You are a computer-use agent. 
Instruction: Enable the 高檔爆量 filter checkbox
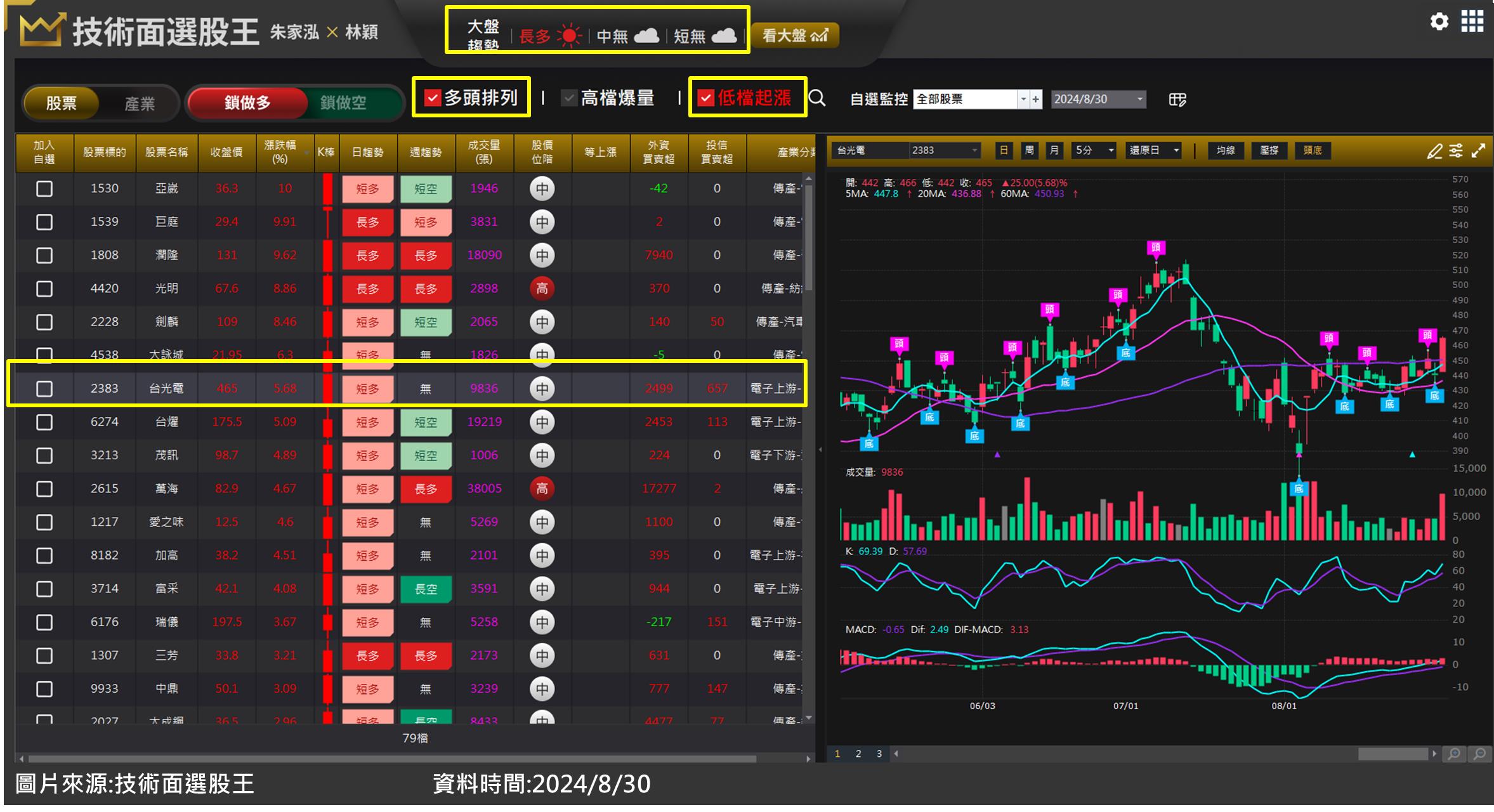tap(569, 98)
